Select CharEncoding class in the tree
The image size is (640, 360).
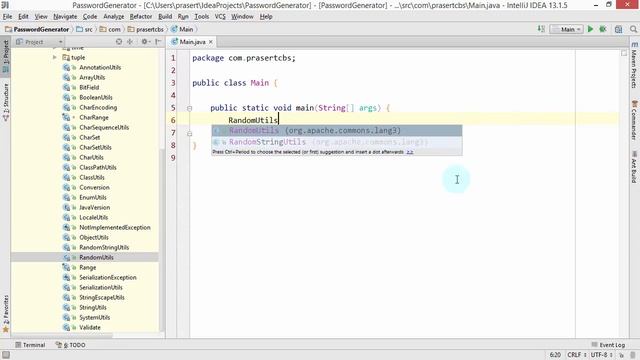tap(98, 107)
